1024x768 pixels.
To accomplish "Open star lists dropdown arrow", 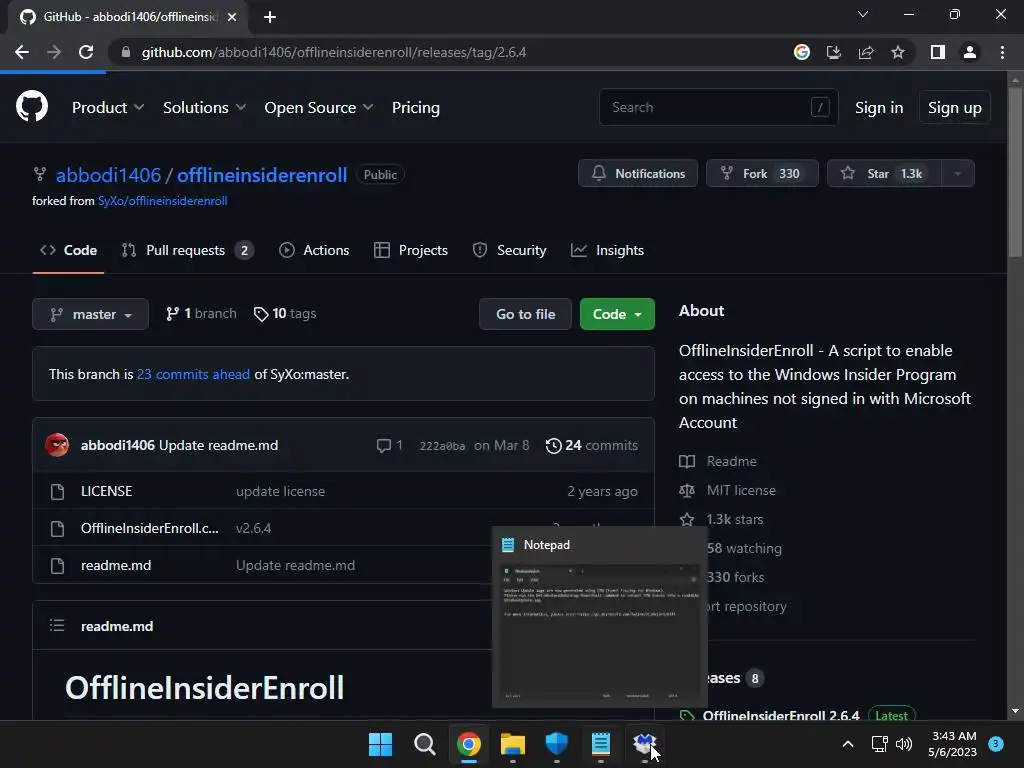I will 958,174.
